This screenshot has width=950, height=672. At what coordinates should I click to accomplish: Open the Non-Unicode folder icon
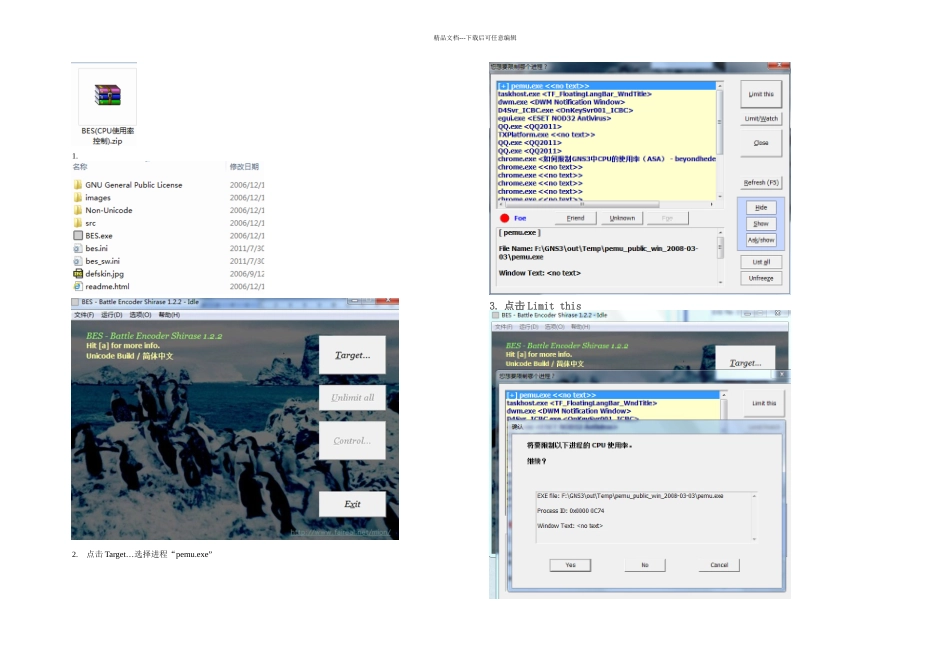pos(78,210)
